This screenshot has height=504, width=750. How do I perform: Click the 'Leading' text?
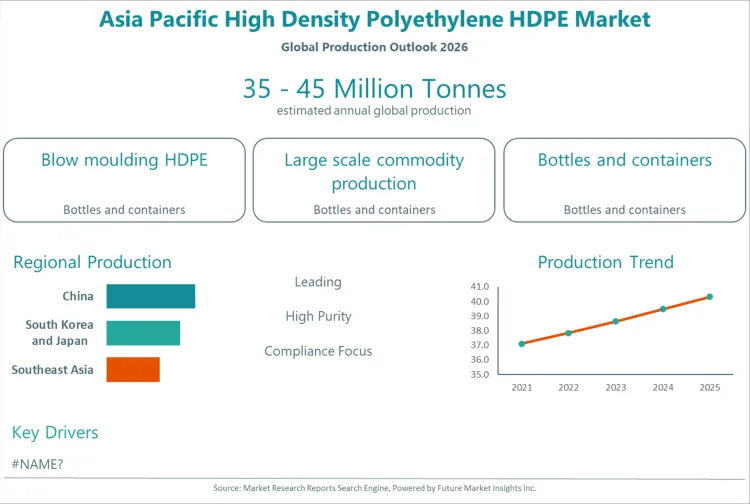(x=318, y=282)
